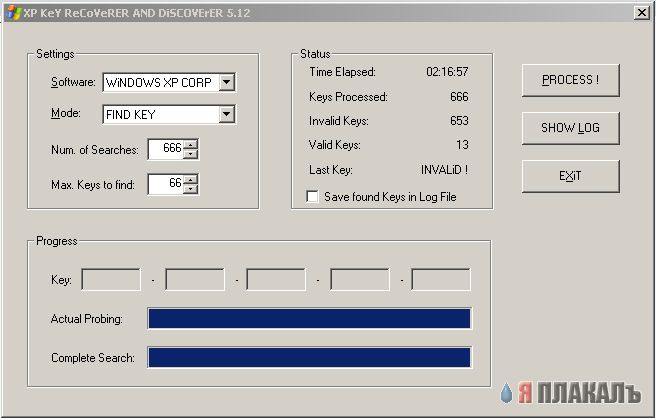Click the Actual Probing: label
This screenshot has height=418, width=656.
[x=87, y=319]
